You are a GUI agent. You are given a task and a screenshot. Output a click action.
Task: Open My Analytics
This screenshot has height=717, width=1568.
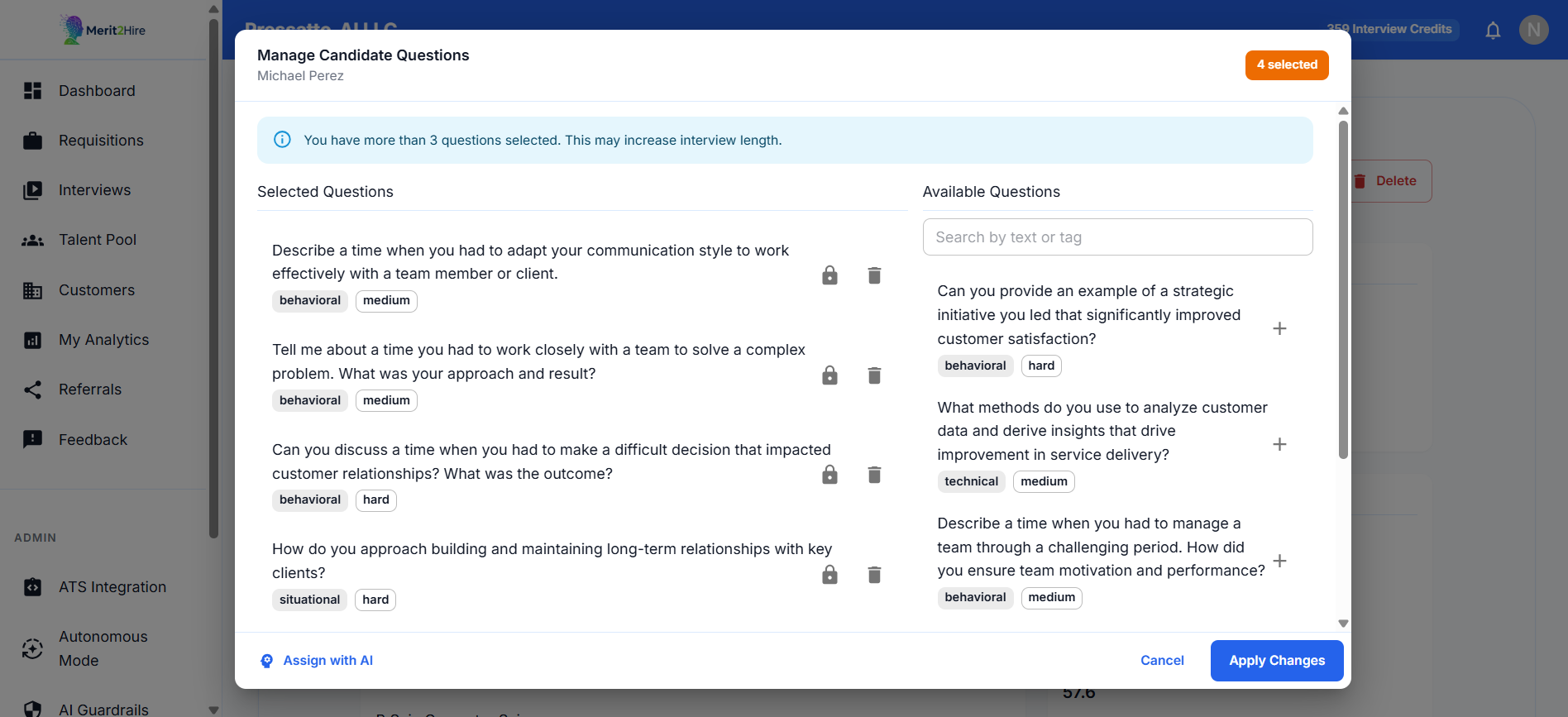pyautogui.click(x=103, y=340)
